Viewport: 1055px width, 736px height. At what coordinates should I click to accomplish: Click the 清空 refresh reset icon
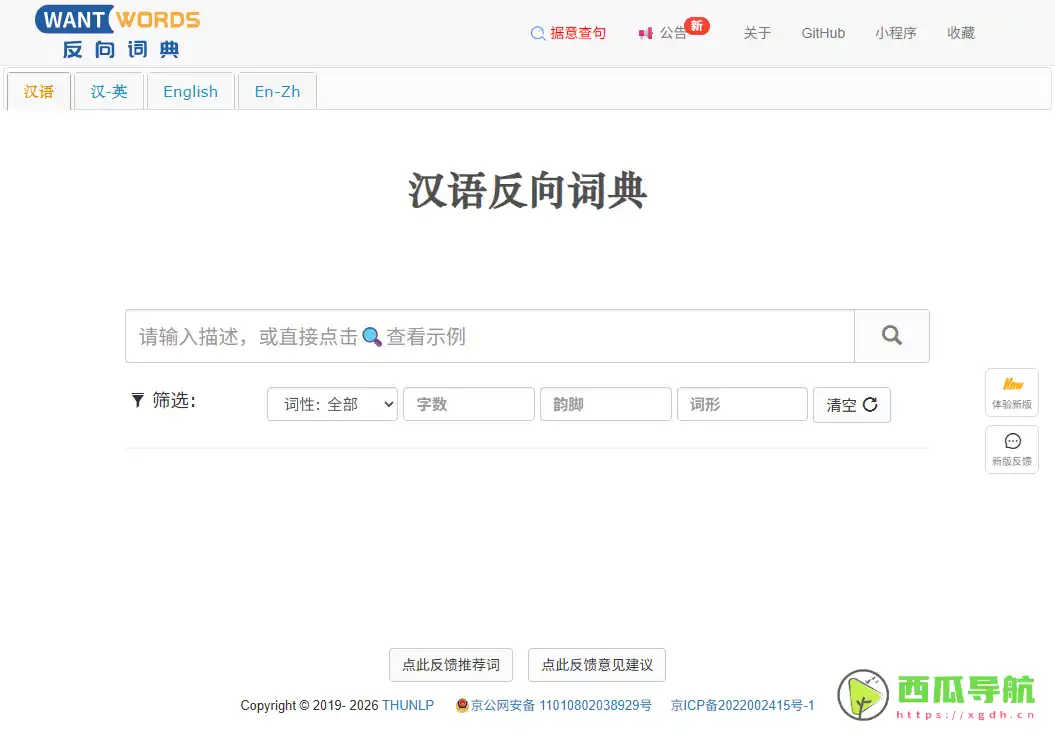(x=868, y=404)
